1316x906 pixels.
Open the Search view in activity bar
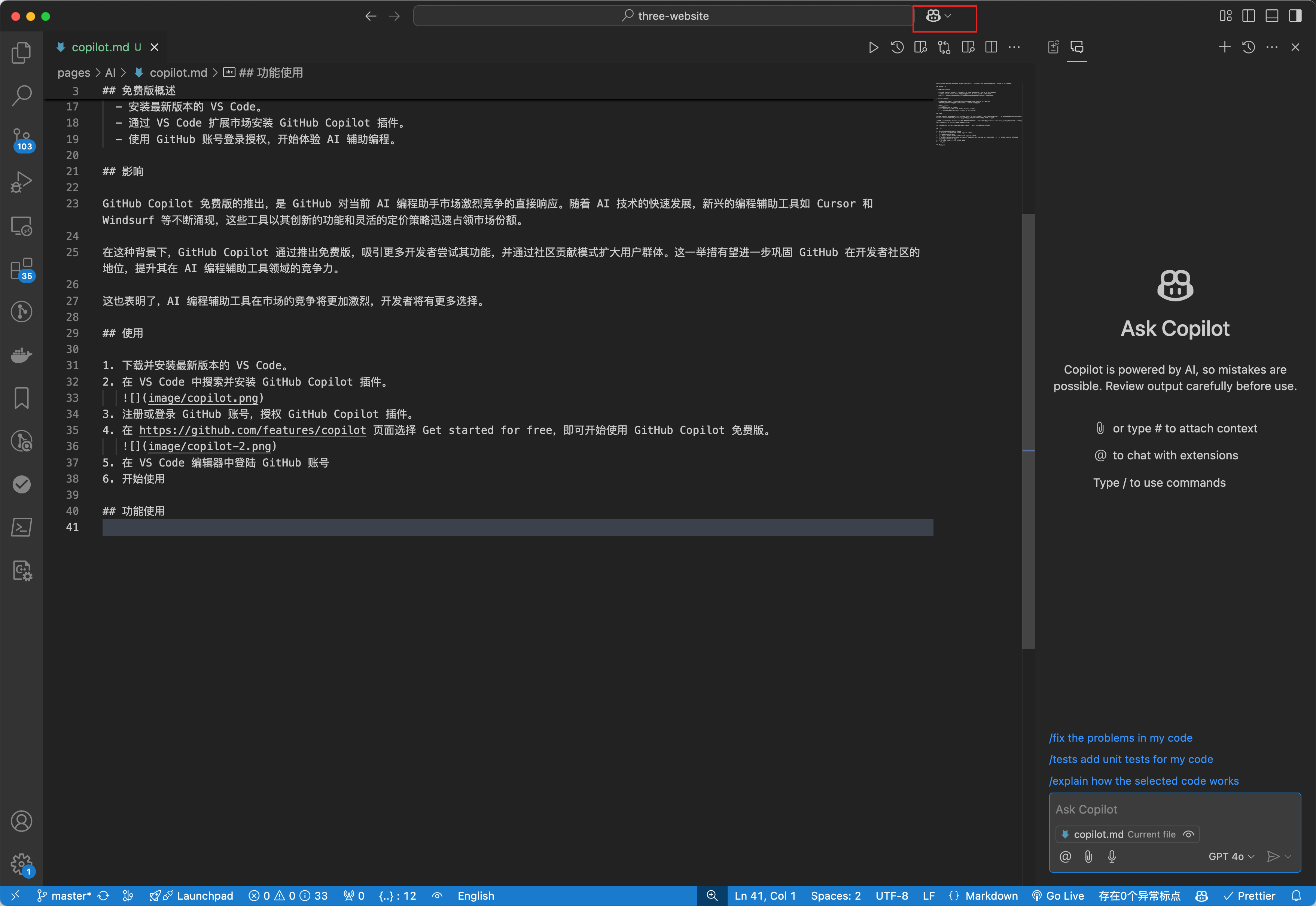[x=22, y=95]
